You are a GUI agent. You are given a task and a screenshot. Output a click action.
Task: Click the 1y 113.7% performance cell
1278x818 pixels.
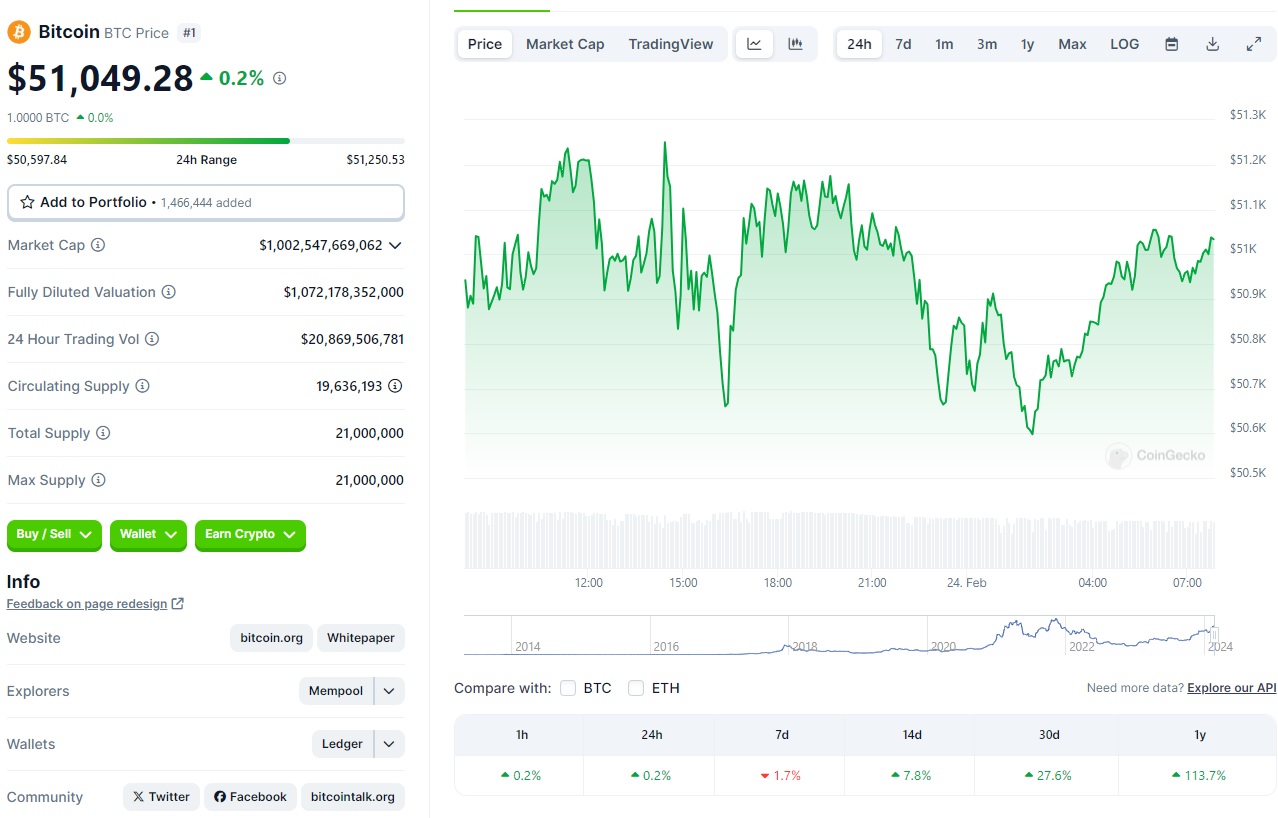pos(1198,775)
